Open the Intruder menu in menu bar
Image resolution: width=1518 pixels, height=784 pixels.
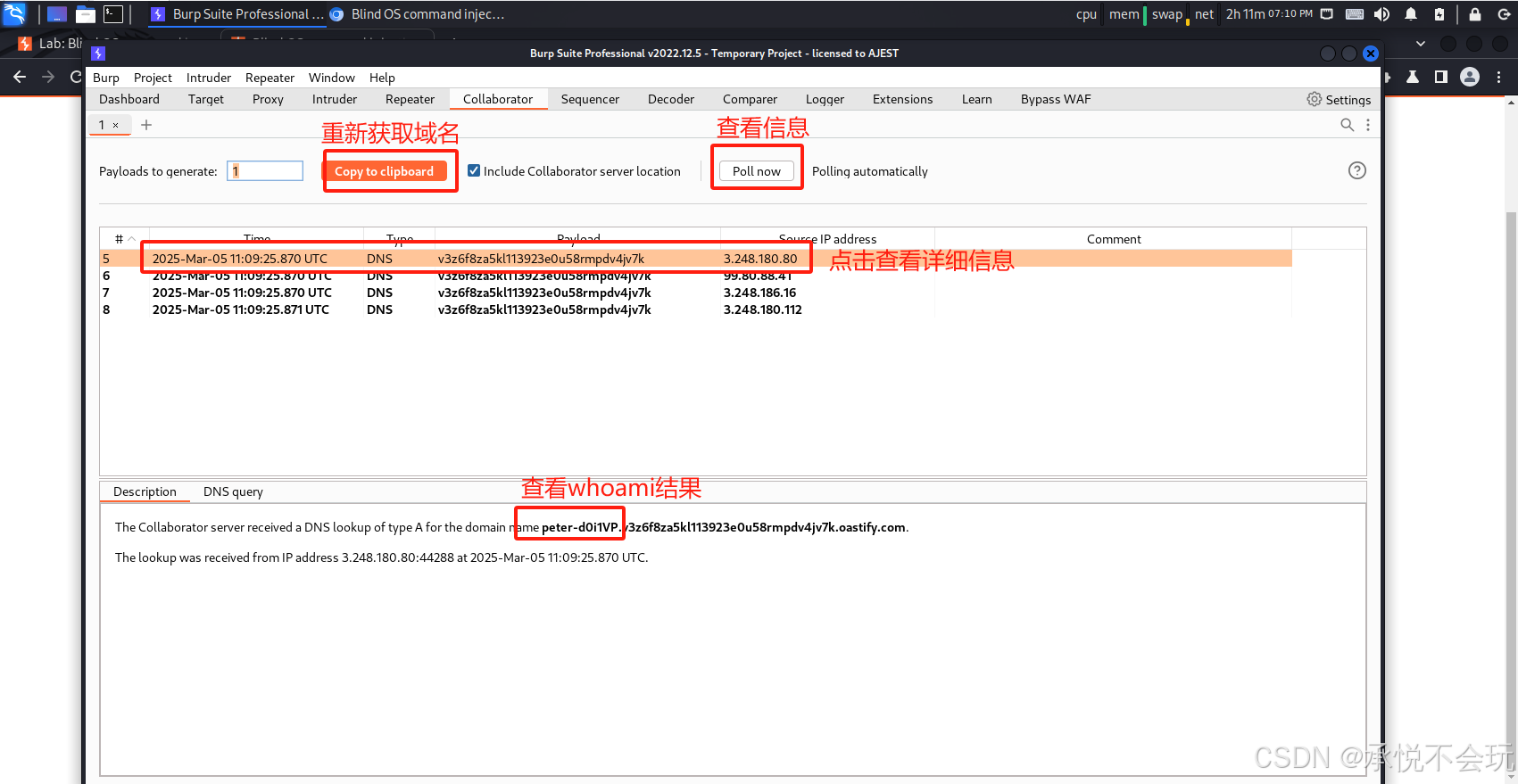coord(209,78)
